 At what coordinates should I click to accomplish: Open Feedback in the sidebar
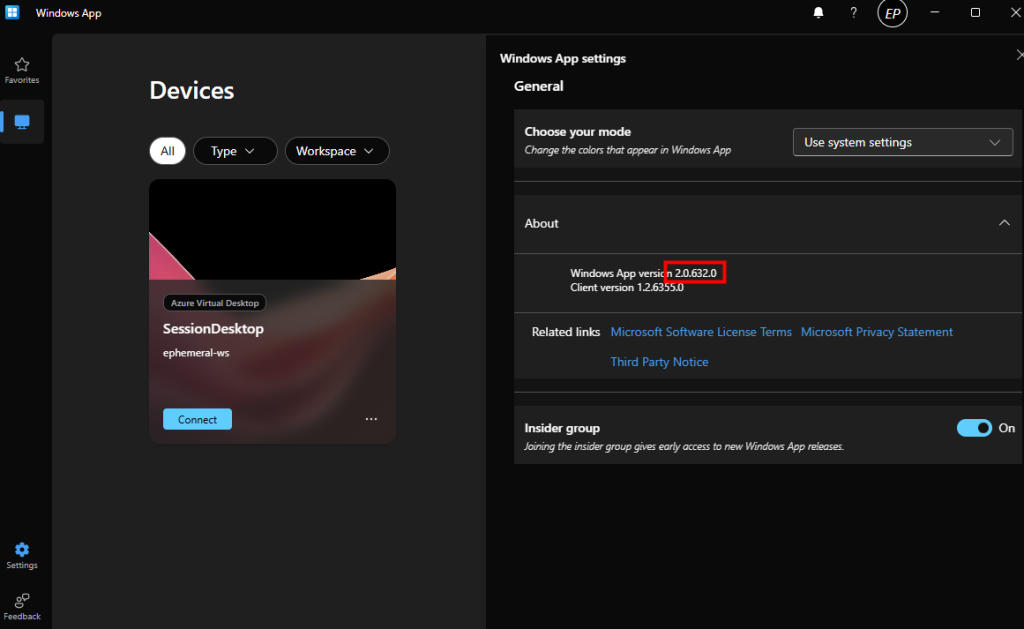pos(22,606)
